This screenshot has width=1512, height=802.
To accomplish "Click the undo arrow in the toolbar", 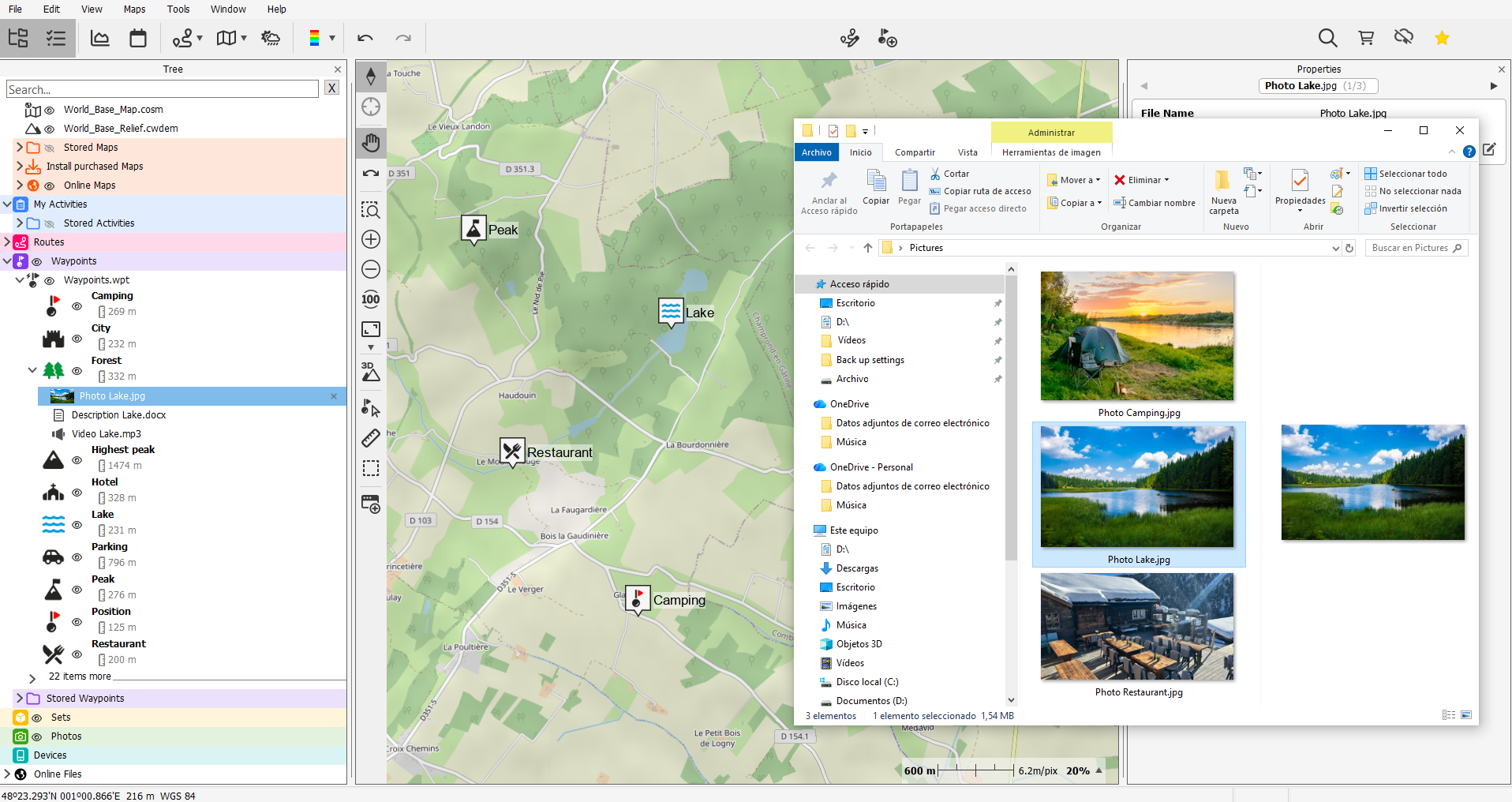I will [365, 38].
